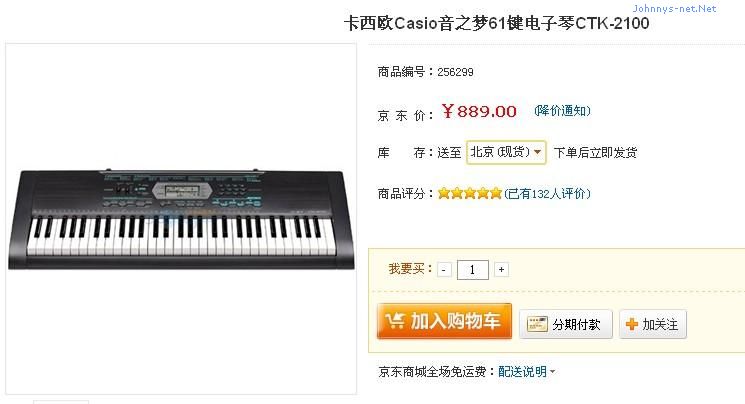Viewport: 745px width, 404px height.
Task: Click the 下单后立即发货 shipping notice
Action: pos(595,152)
